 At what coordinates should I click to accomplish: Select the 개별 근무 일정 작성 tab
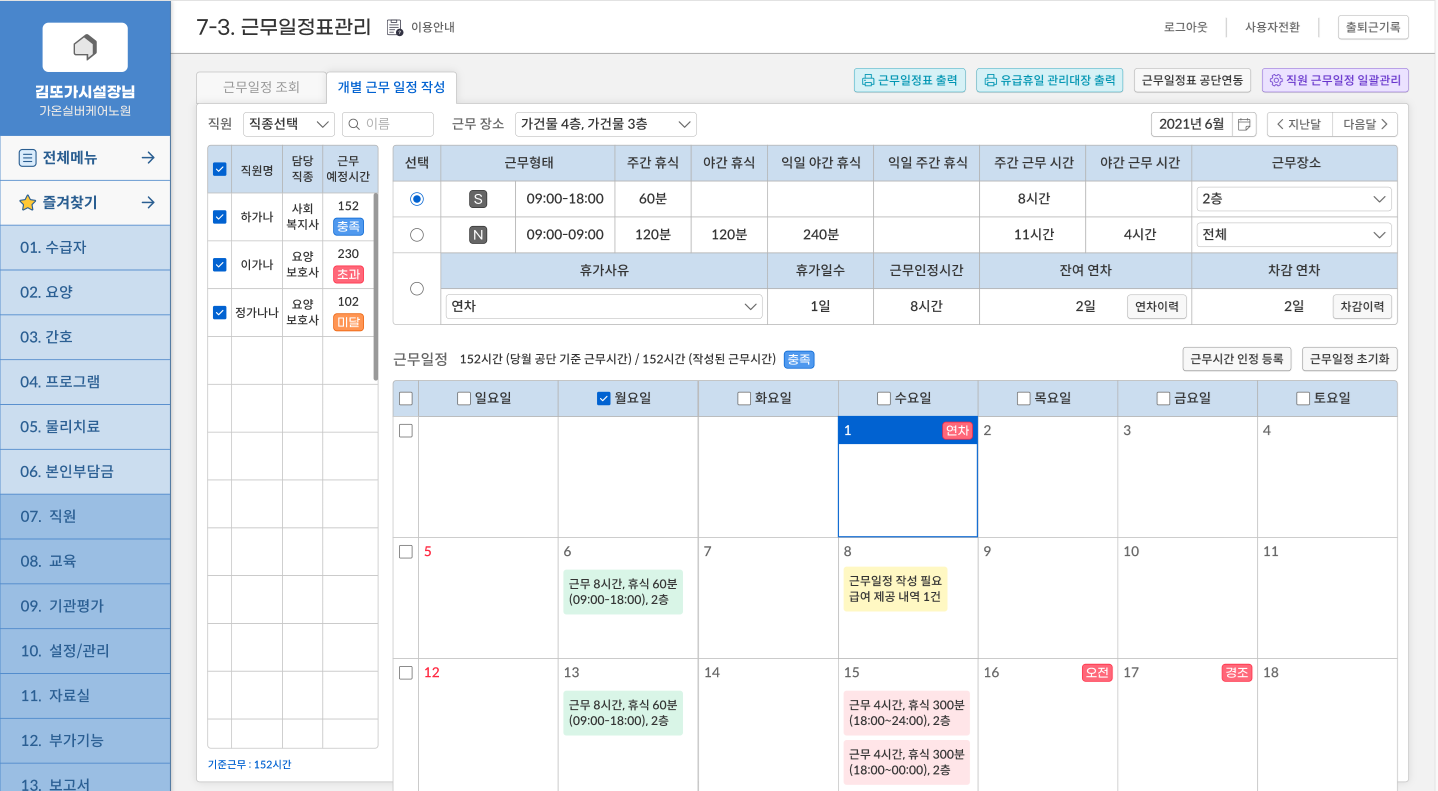click(x=391, y=87)
